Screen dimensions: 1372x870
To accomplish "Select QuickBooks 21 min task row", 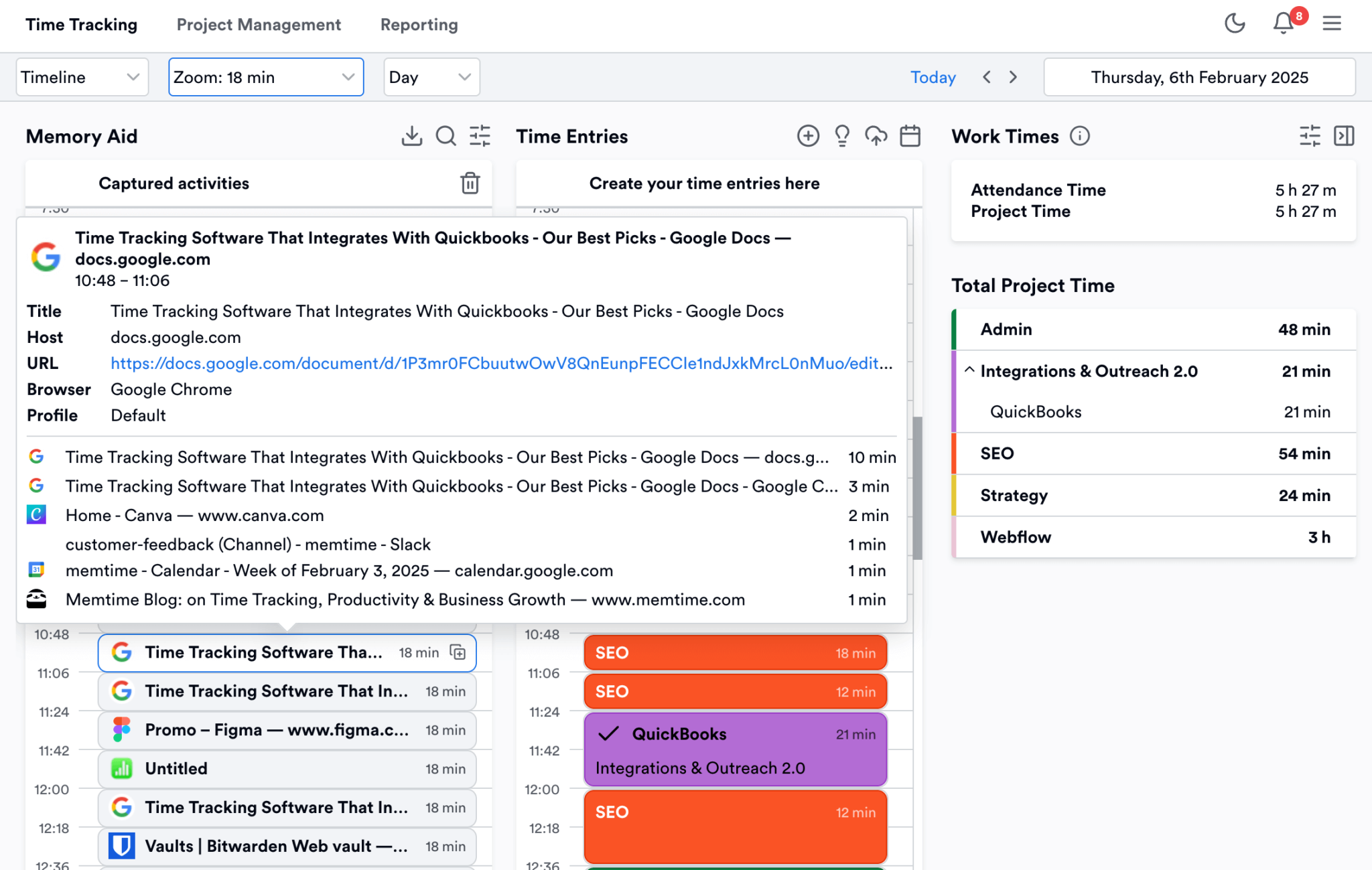I will pyautogui.click(x=1155, y=412).
